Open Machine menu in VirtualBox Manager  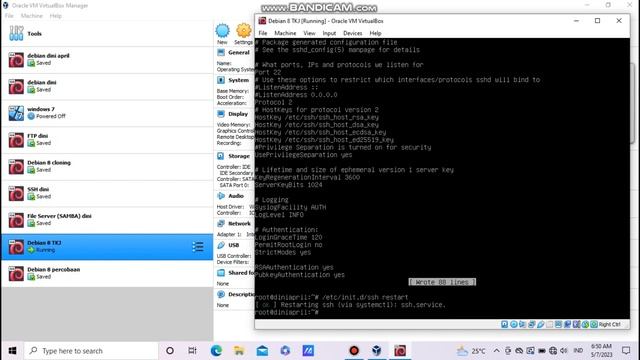31,16
